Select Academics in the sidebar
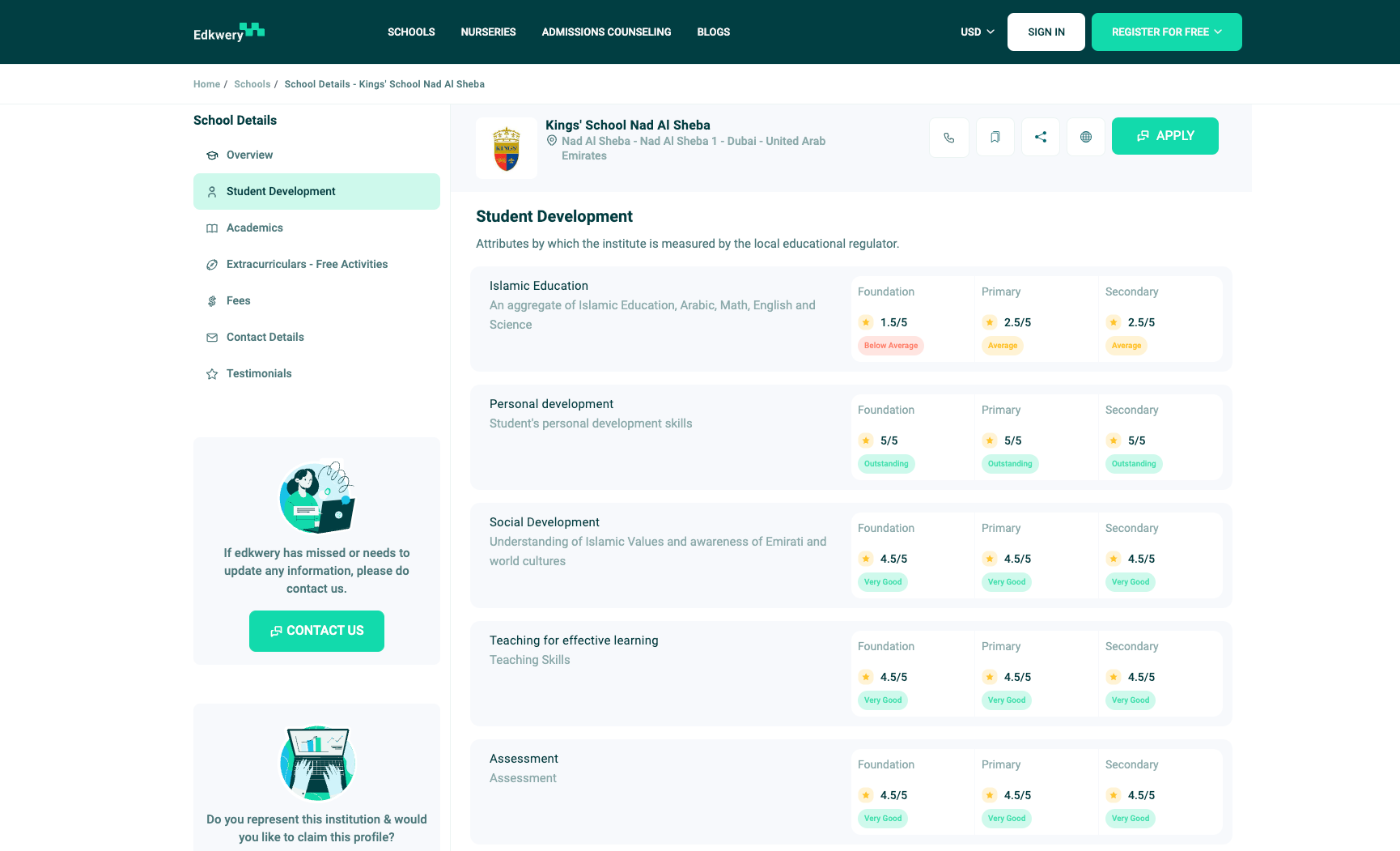 pos(255,228)
